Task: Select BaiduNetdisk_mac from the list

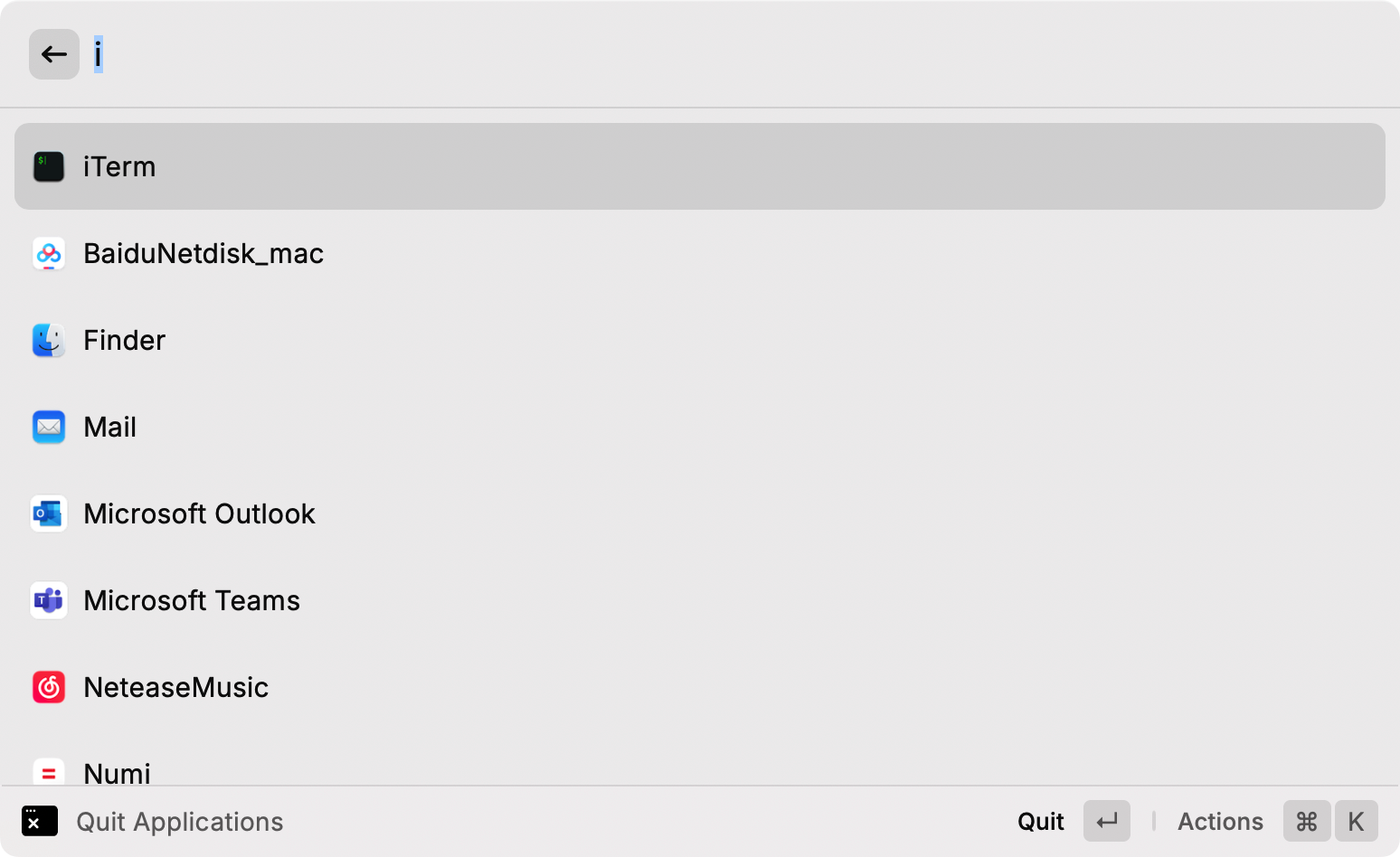Action: pos(700,253)
